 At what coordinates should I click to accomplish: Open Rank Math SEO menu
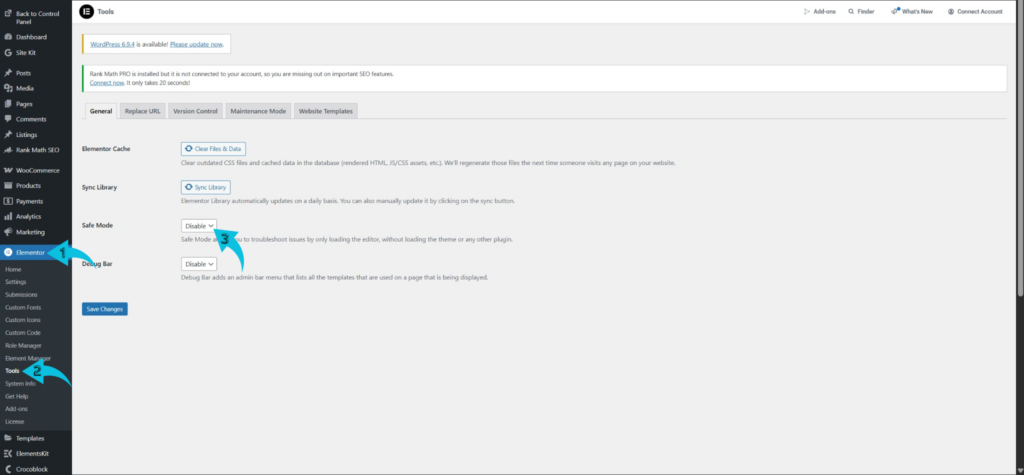click(x=36, y=150)
